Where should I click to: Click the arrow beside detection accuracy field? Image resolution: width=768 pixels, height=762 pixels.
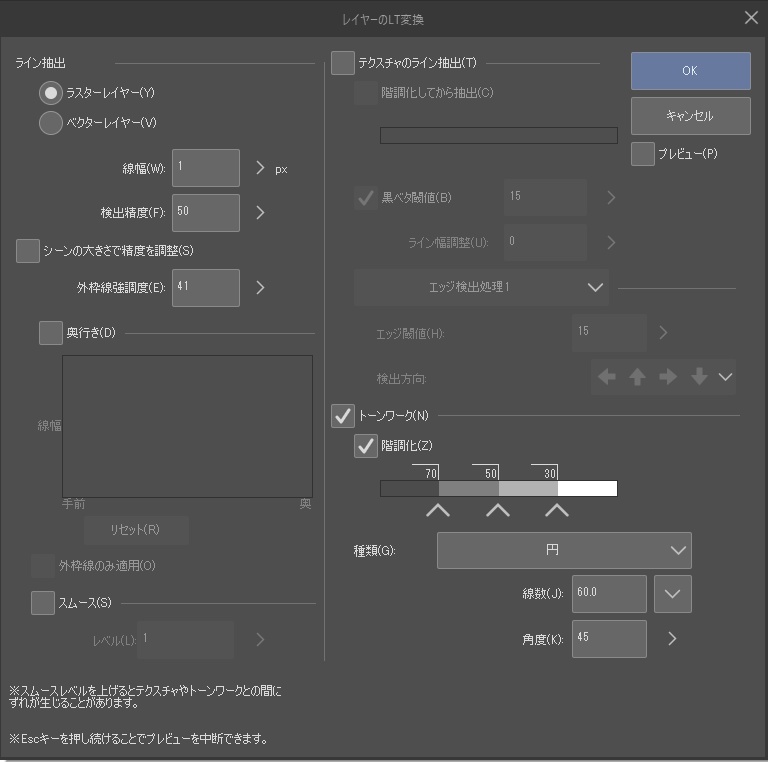tap(261, 212)
